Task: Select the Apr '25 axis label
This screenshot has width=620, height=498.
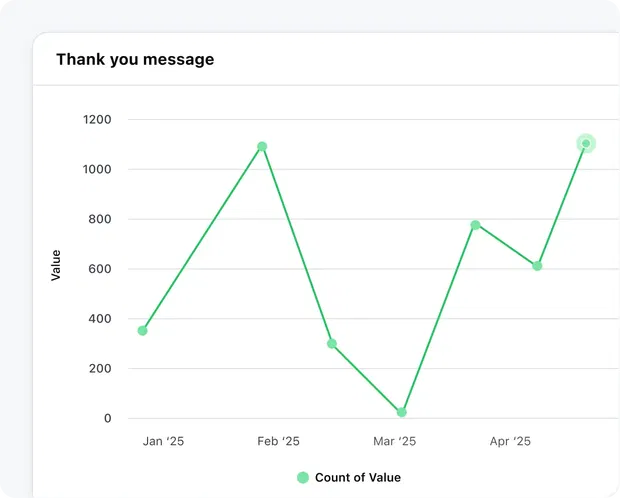Action: (x=510, y=441)
